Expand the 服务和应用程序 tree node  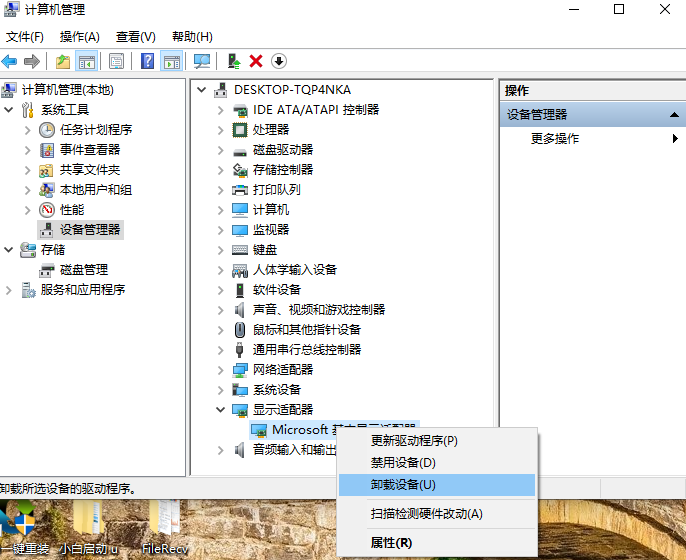pyautogui.click(x=9, y=290)
